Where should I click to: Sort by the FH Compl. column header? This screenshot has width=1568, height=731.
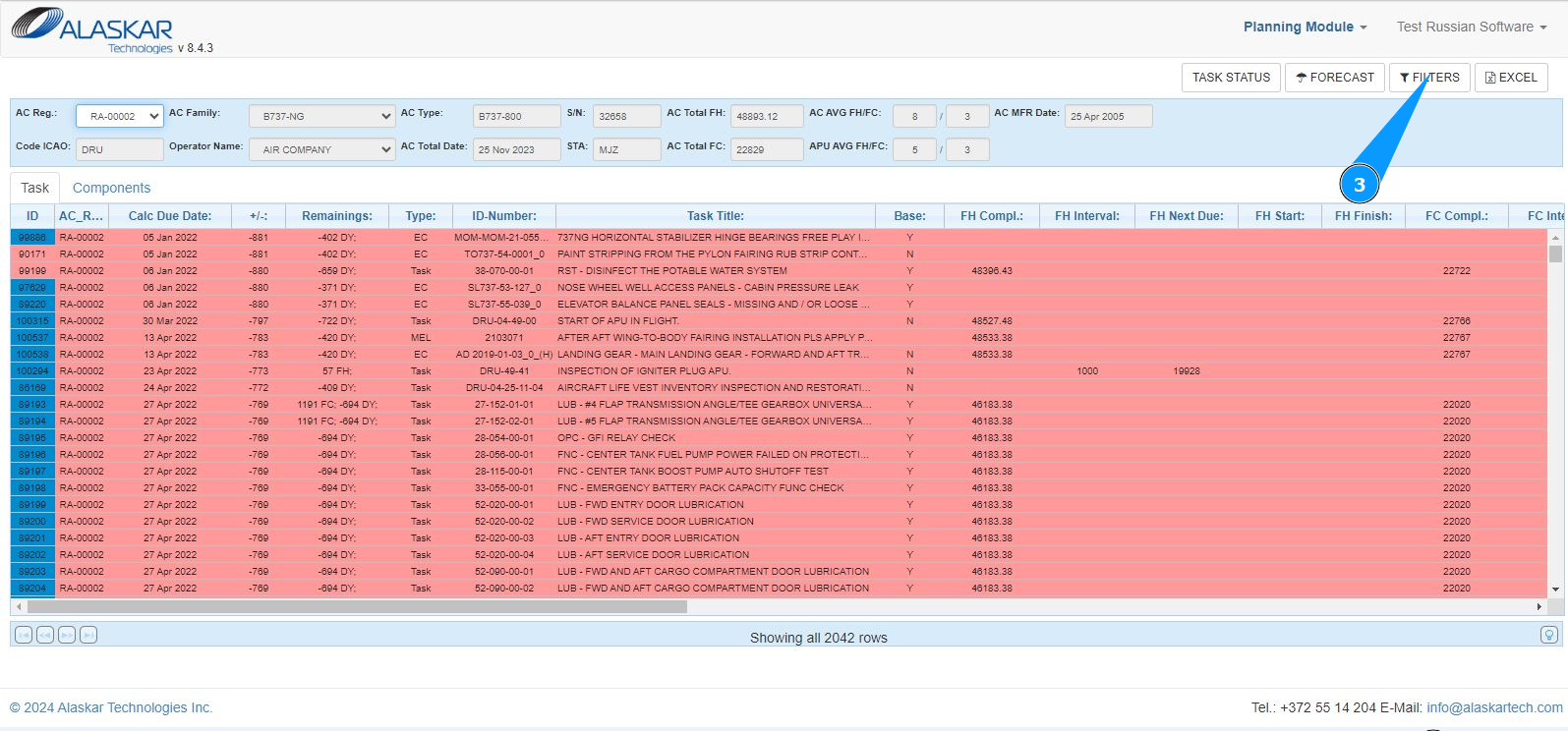992,216
